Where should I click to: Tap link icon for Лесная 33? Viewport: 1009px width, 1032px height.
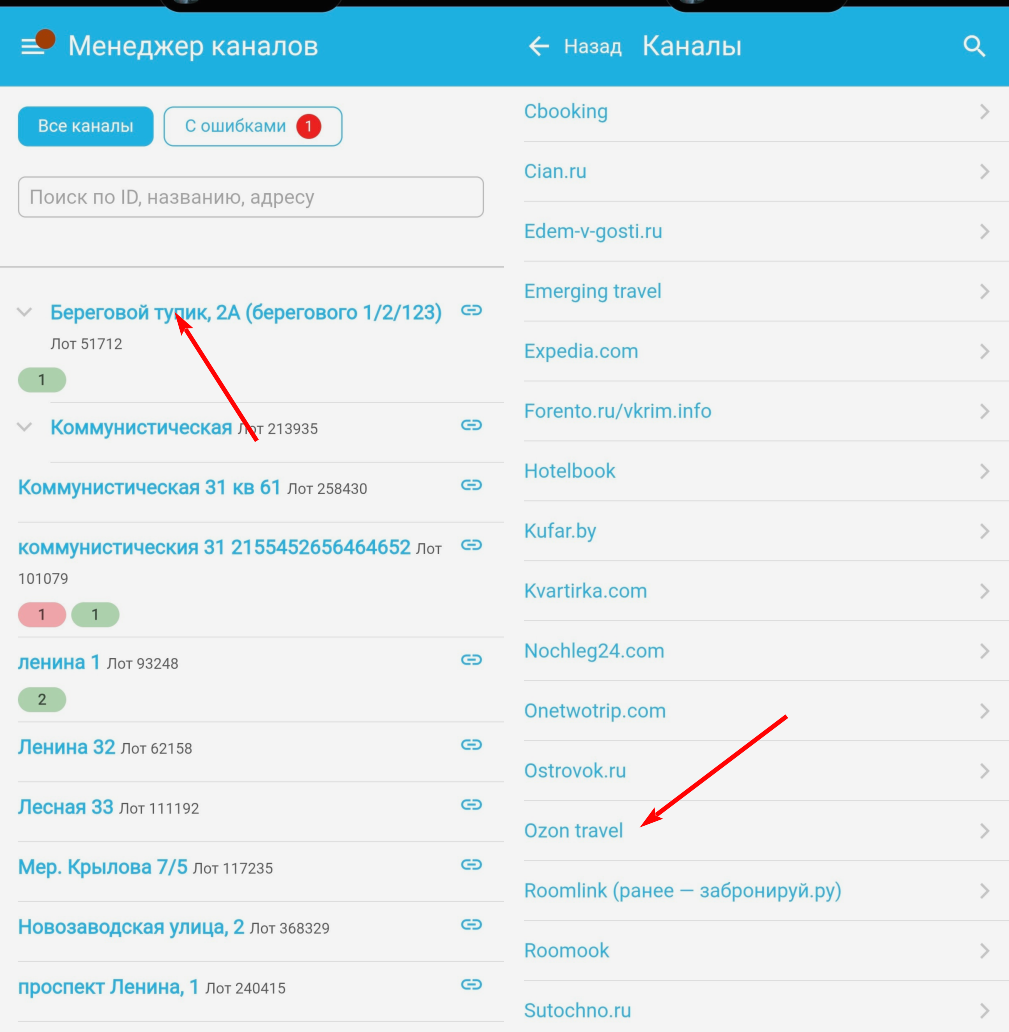[x=471, y=804]
